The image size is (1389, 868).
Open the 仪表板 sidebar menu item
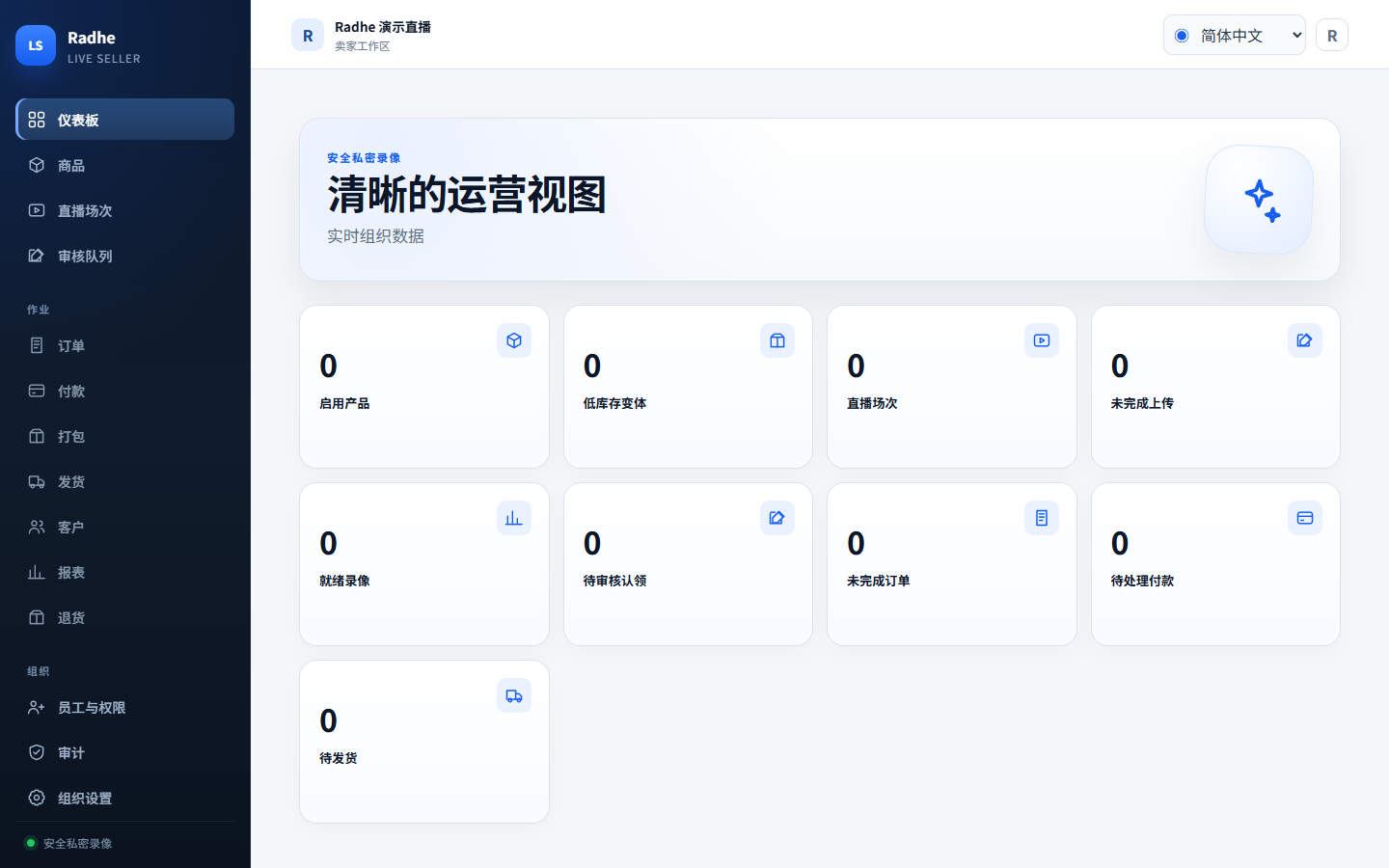[x=125, y=120]
